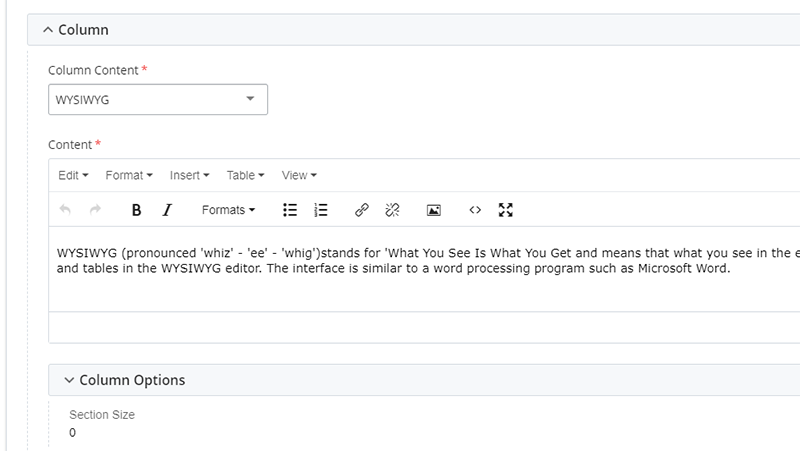
Task: Open the Table menu
Action: pyautogui.click(x=245, y=175)
